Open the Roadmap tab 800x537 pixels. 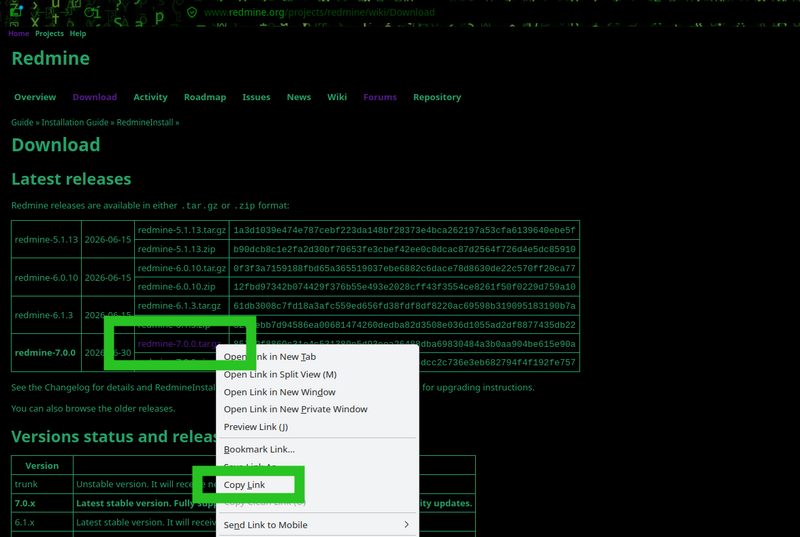[205, 97]
